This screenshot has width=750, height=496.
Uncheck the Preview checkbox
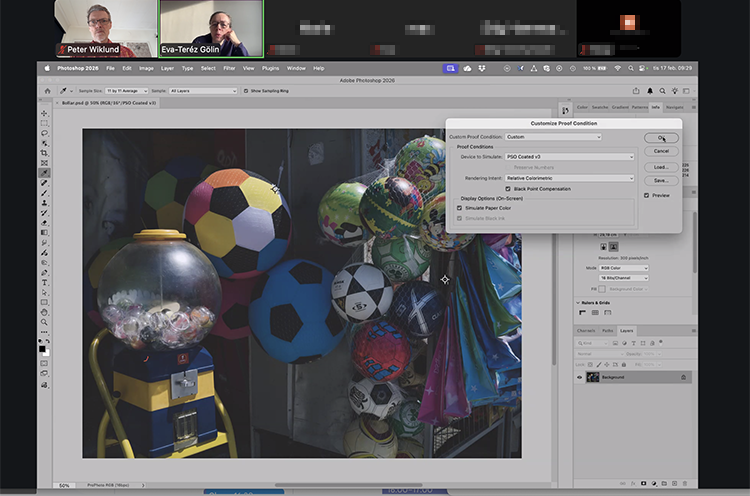click(x=647, y=195)
